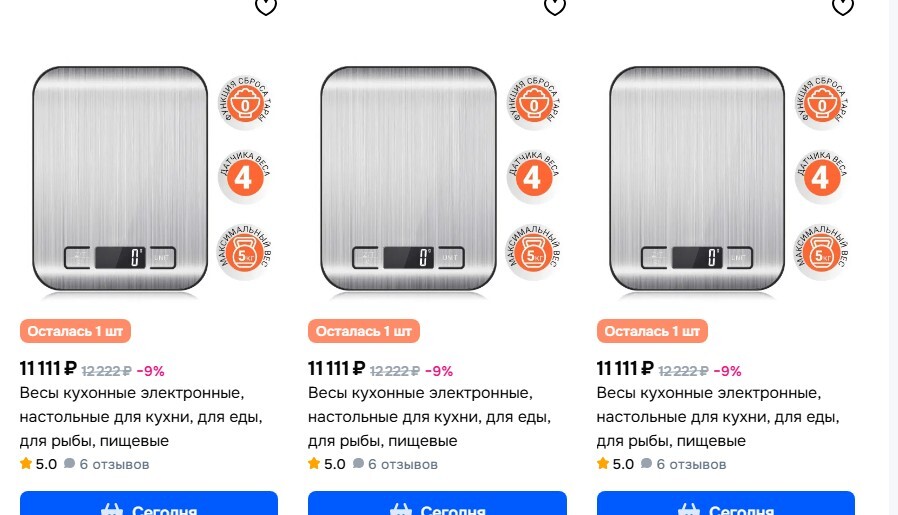This screenshot has height=515, width=898.
Task: Click basket icon in first Сегодня button
Action: 112,509
